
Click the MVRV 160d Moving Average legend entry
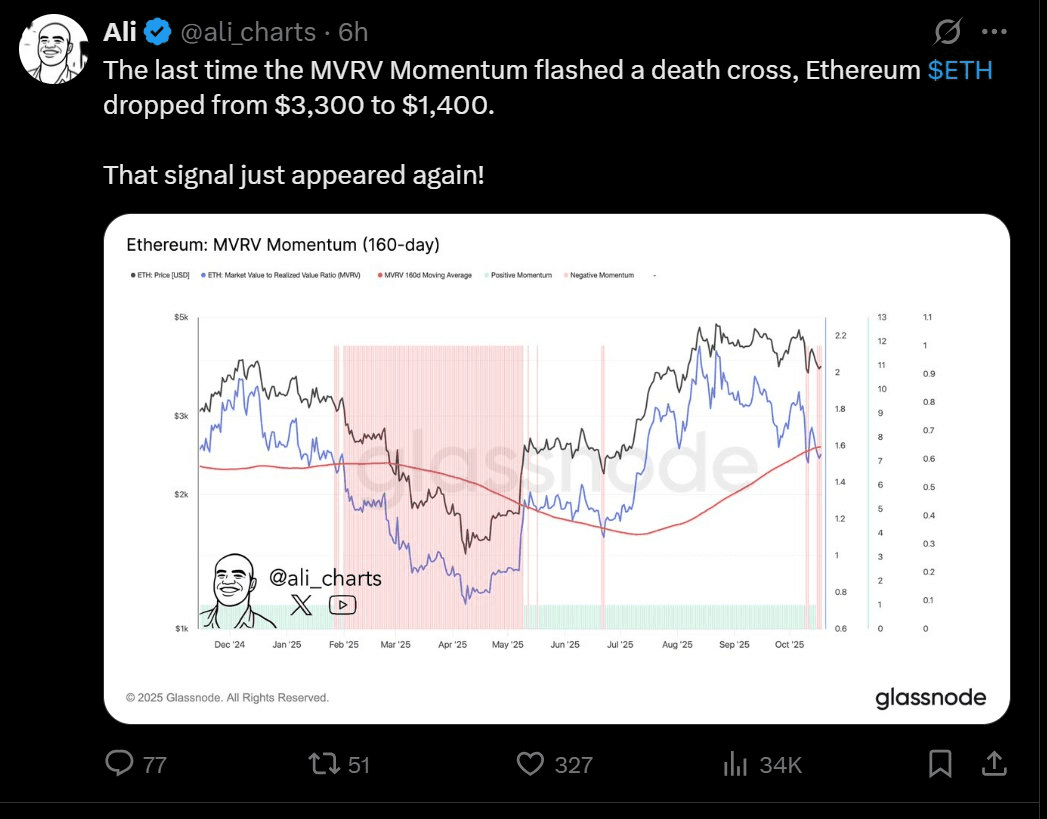click(425, 275)
